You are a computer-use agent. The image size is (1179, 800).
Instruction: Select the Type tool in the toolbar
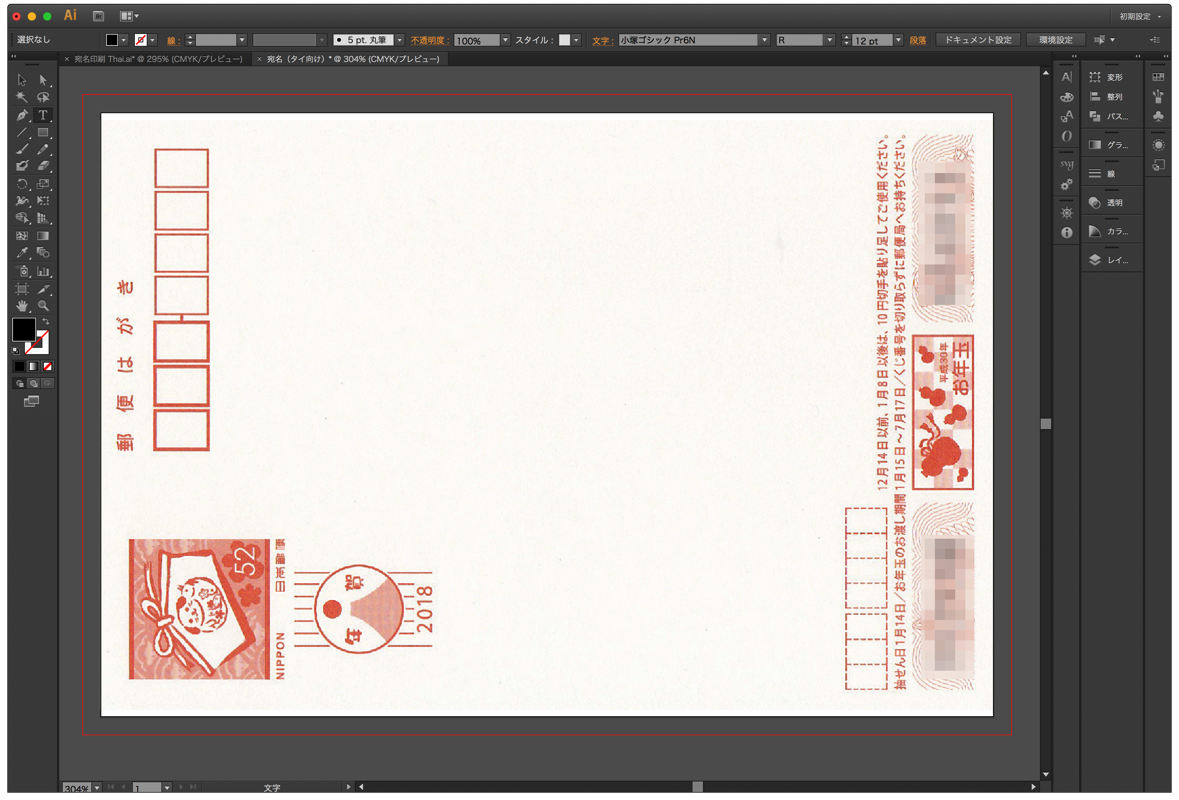43,115
